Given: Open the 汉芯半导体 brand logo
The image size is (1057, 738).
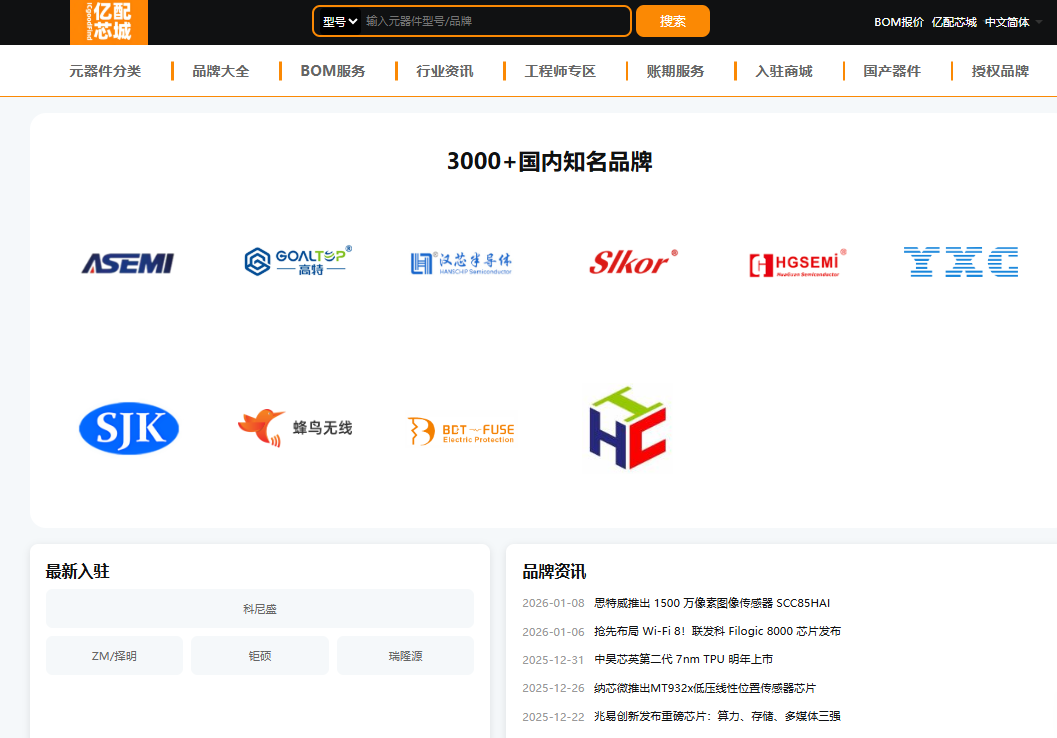Looking at the screenshot, I should [461, 263].
